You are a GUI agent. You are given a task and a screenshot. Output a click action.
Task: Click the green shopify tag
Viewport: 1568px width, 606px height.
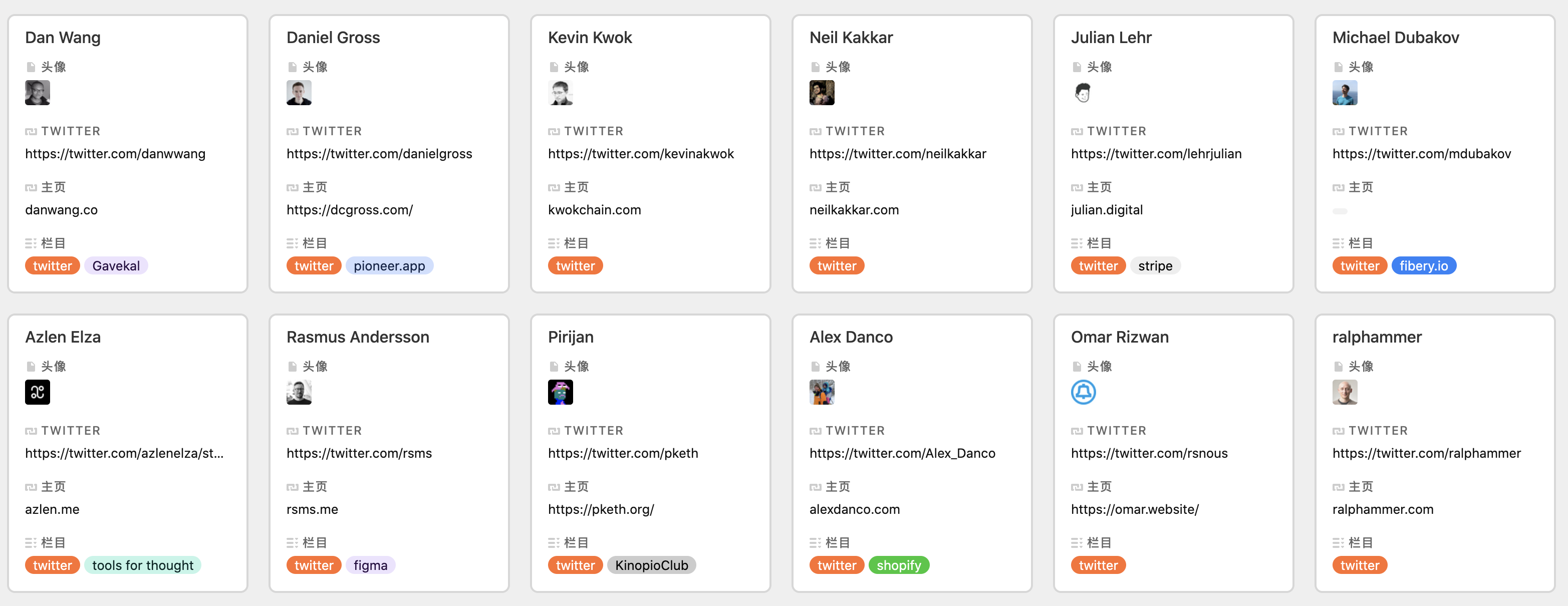tap(898, 565)
